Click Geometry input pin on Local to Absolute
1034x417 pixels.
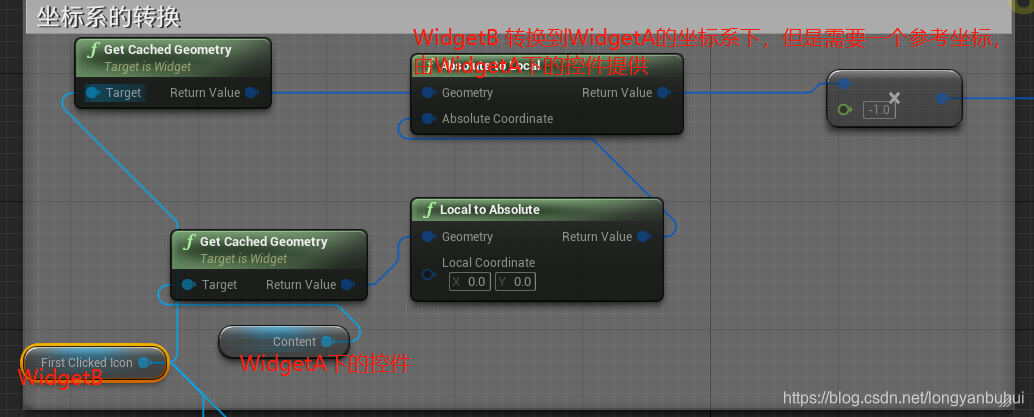pyautogui.click(x=428, y=237)
